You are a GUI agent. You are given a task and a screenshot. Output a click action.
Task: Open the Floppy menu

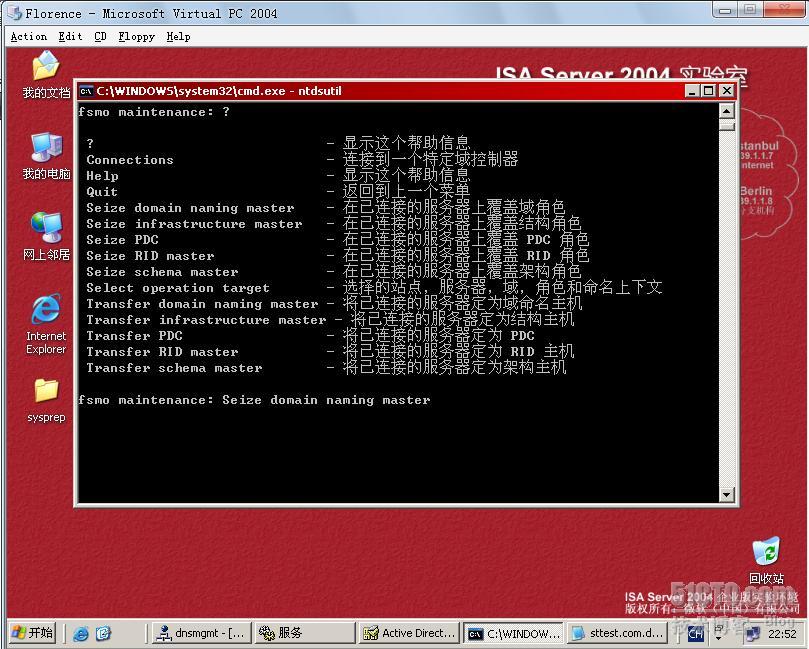tap(136, 37)
